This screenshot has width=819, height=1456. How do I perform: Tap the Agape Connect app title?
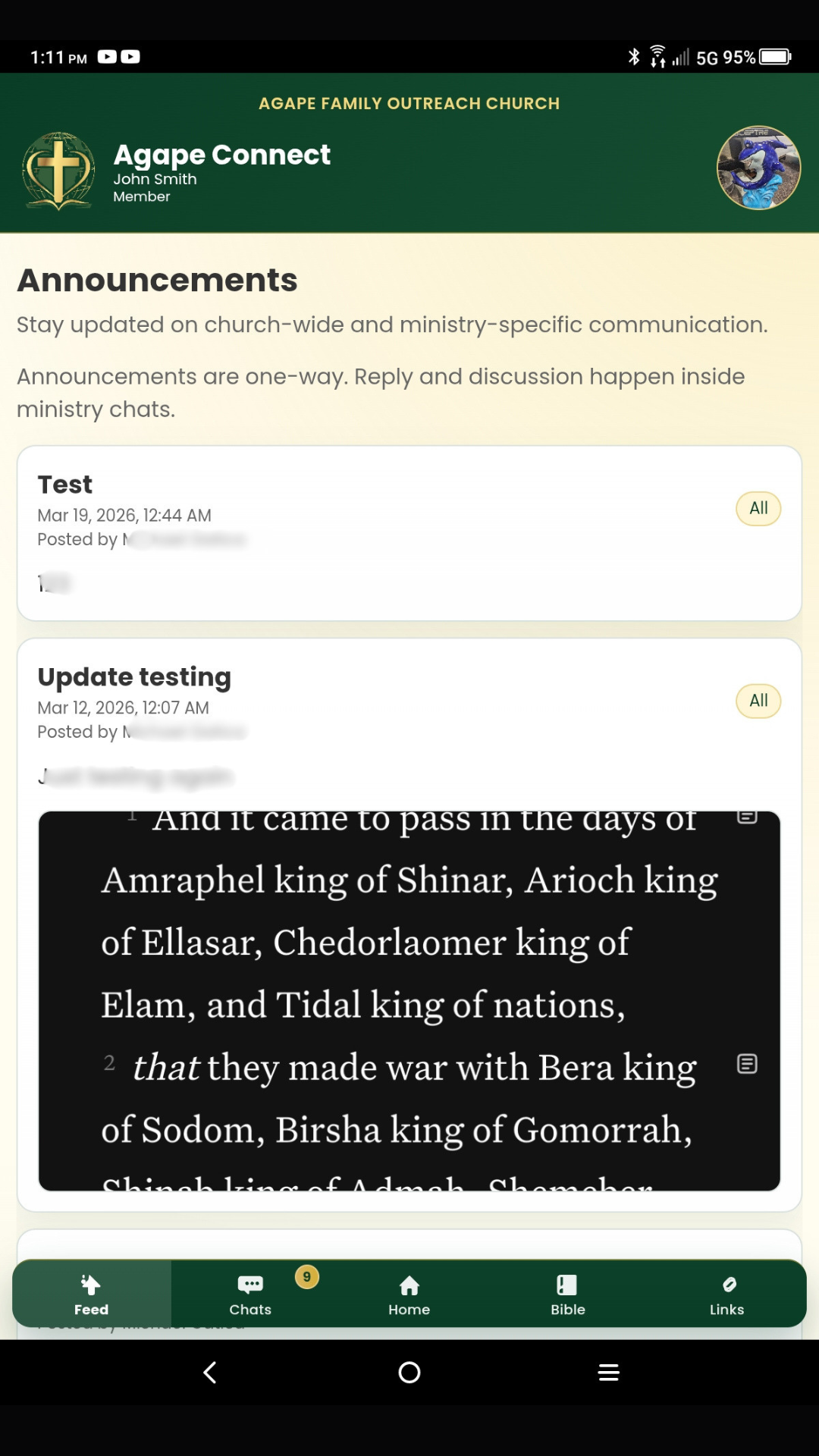(221, 155)
